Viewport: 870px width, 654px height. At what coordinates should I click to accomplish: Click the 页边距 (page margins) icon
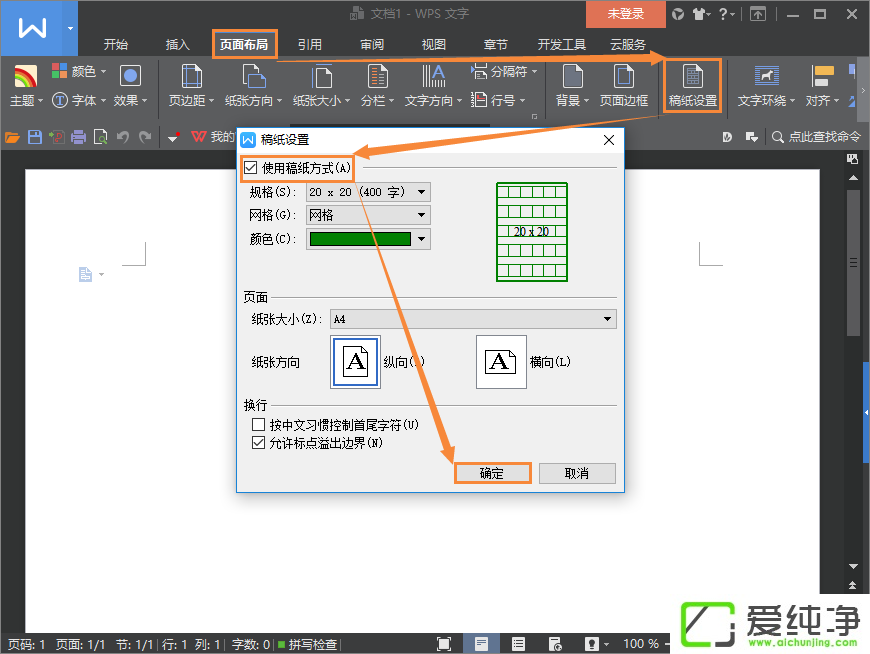click(x=191, y=85)
